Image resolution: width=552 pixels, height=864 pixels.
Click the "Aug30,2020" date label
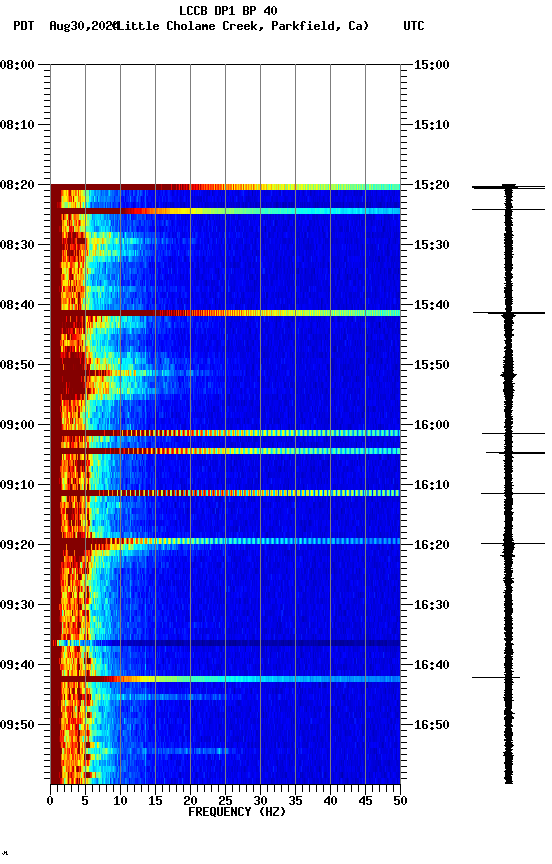(83, 26)
